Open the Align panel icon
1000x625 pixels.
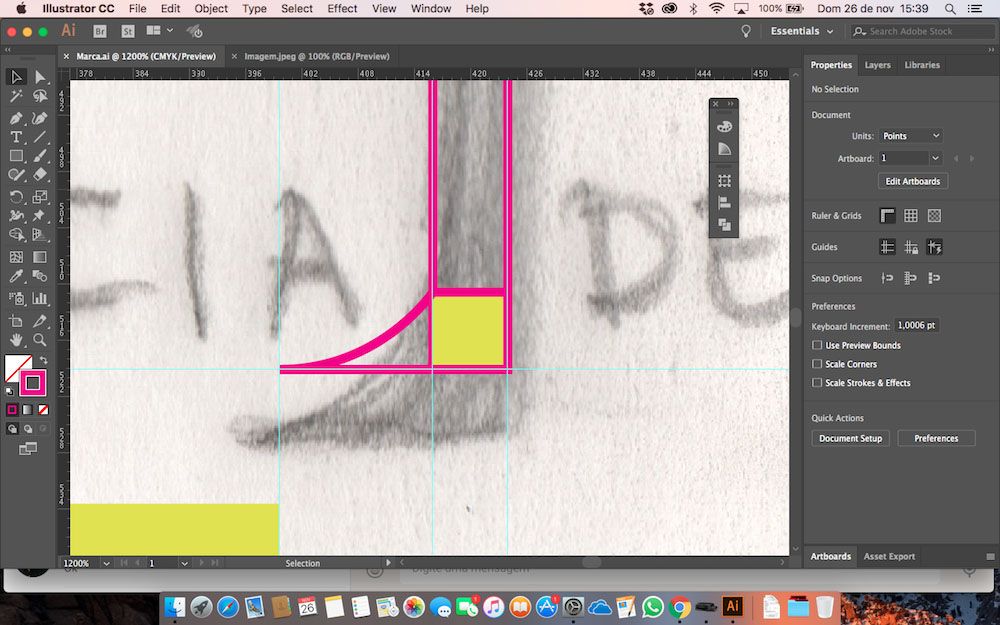pos(724,203)
